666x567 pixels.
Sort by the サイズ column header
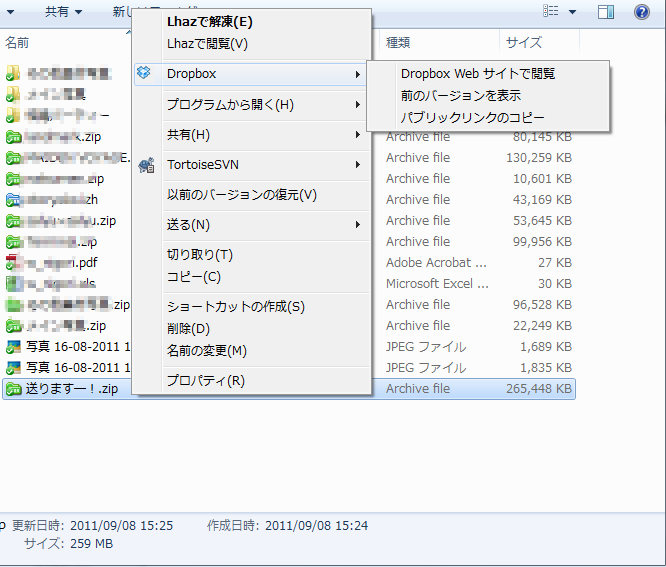coord(524,42)
